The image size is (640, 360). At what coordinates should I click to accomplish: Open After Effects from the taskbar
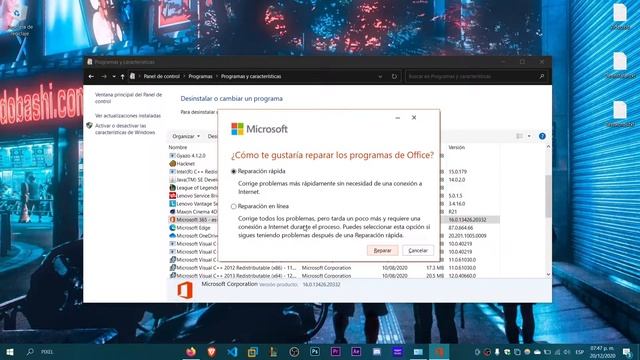(x=356, y=351)
